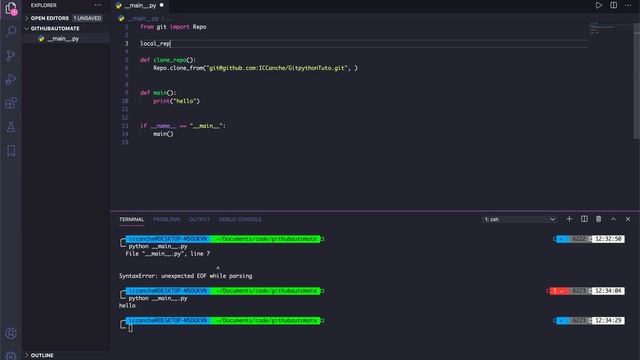Click the if __name__ line 13
This screenshot has width=640, height=360.
coord(182,126)
